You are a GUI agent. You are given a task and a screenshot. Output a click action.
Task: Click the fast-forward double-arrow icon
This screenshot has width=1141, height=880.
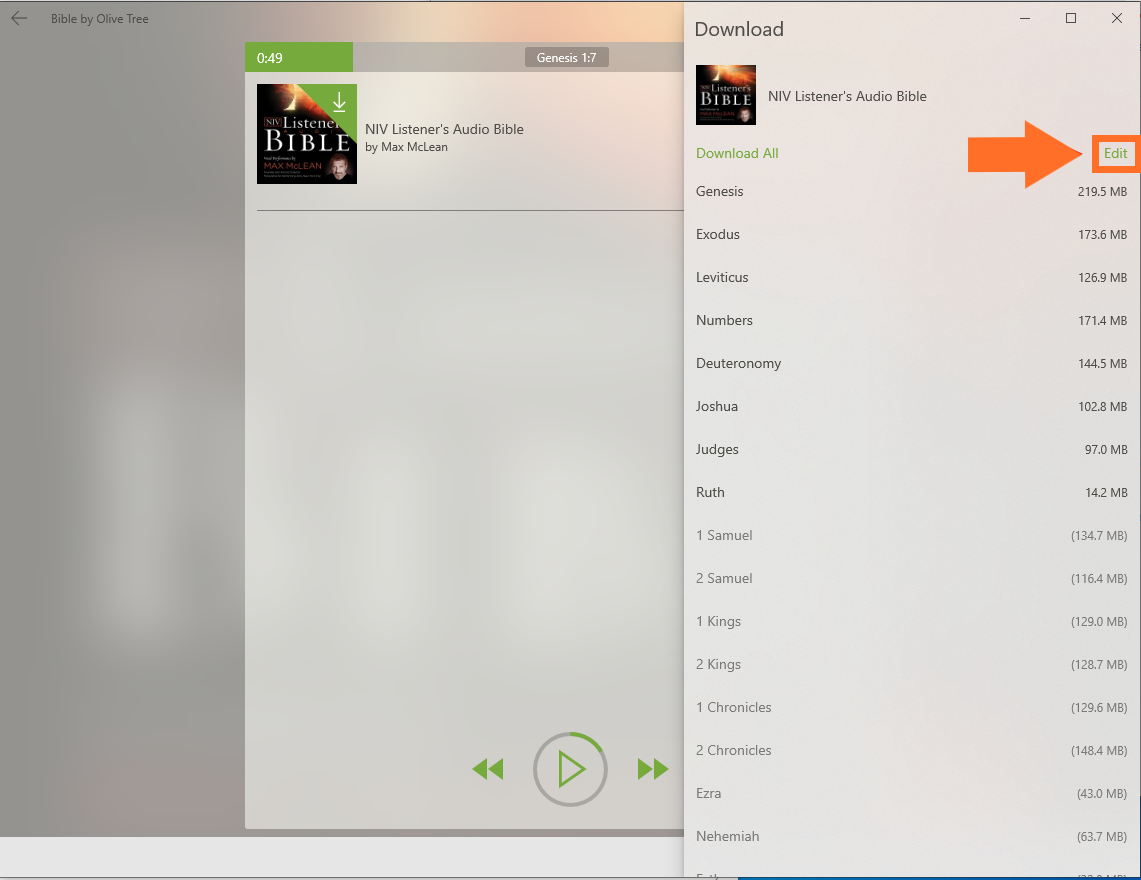(x=653, y=769)
